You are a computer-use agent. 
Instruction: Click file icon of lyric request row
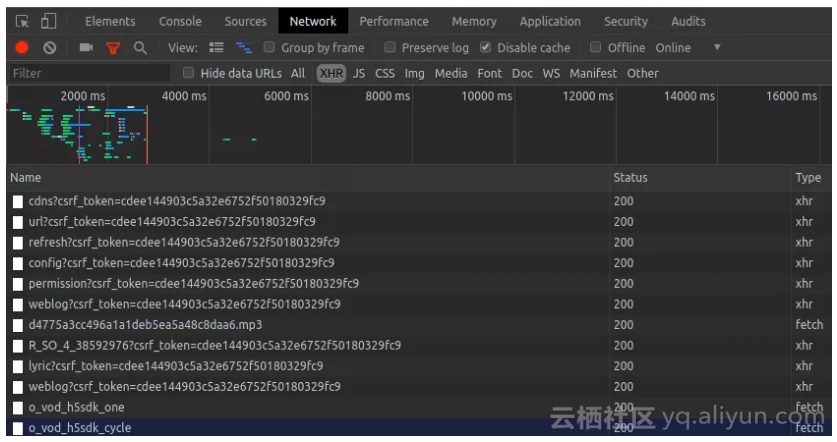tap(18, 366)
